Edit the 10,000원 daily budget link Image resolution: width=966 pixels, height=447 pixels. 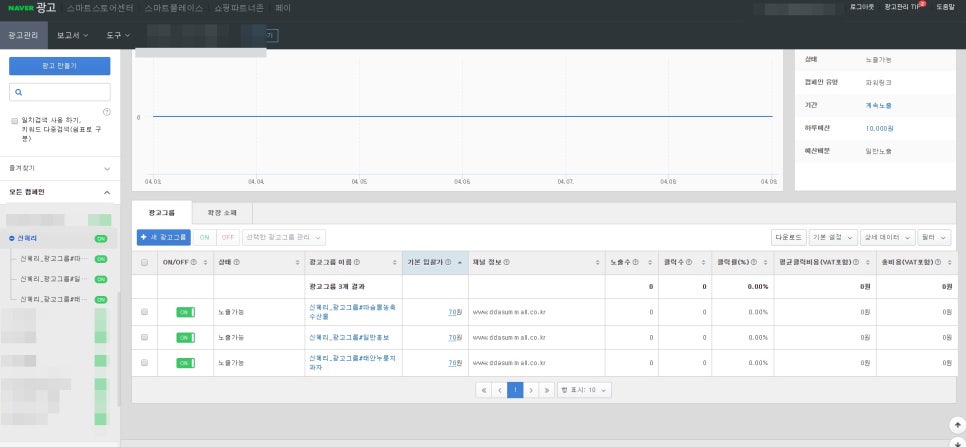[x=879, y=128]
